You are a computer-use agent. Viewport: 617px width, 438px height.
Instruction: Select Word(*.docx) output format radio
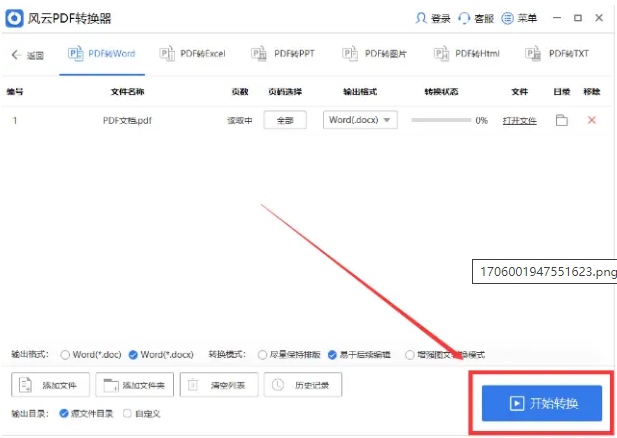133,355
